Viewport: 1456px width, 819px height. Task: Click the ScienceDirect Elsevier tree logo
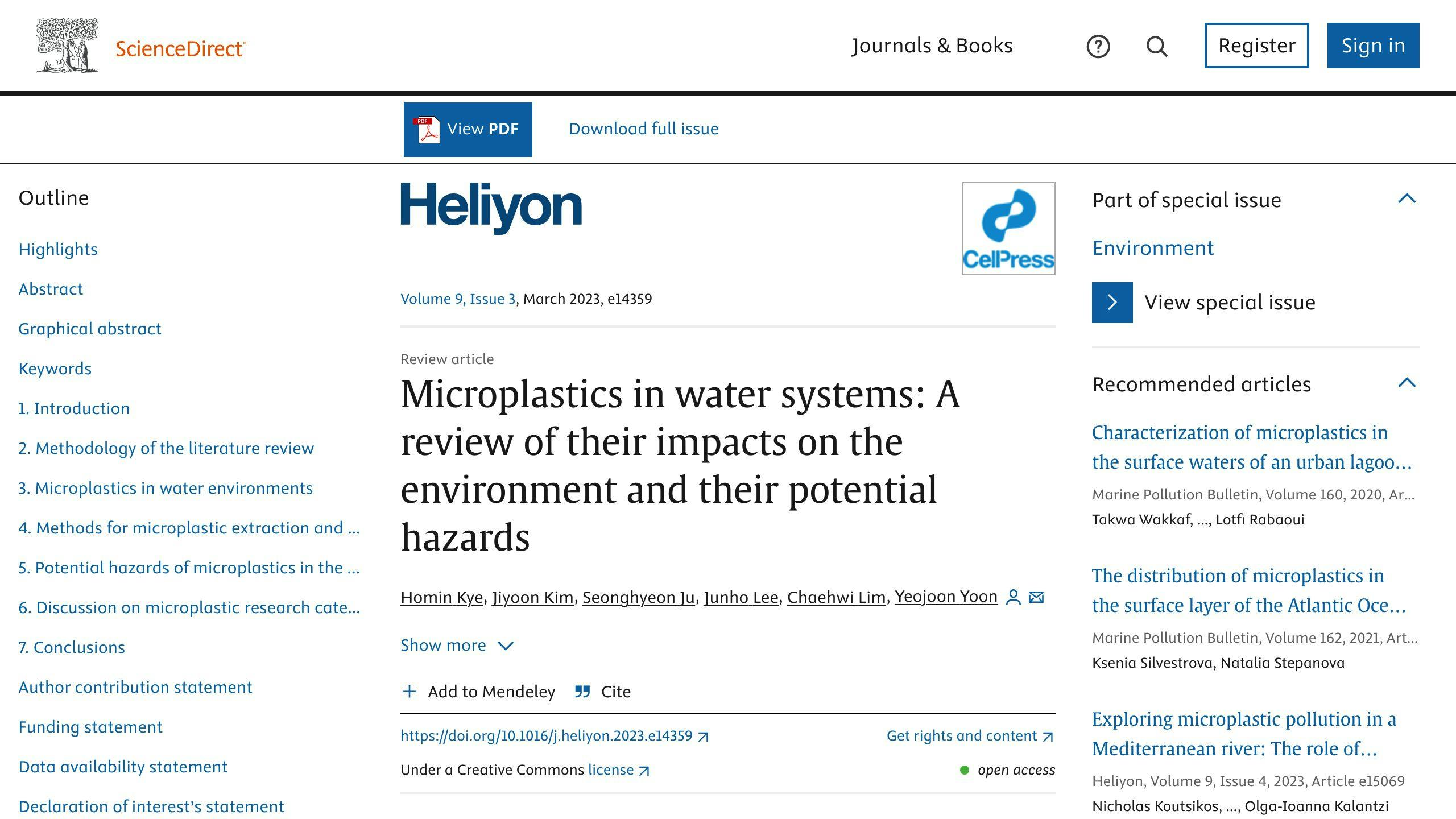coord(67,45)
